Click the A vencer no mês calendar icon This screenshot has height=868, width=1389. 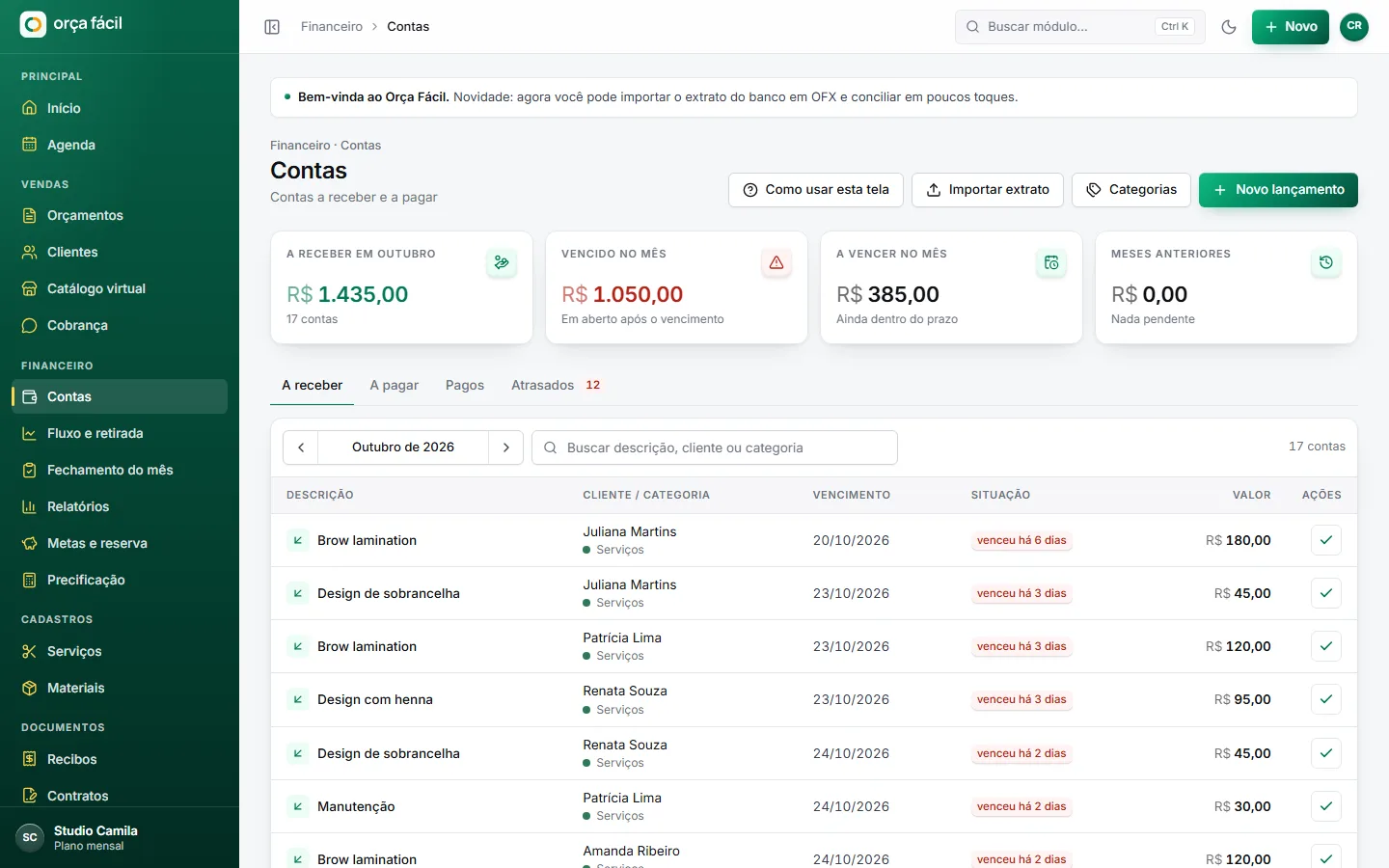coord(1051,262)
